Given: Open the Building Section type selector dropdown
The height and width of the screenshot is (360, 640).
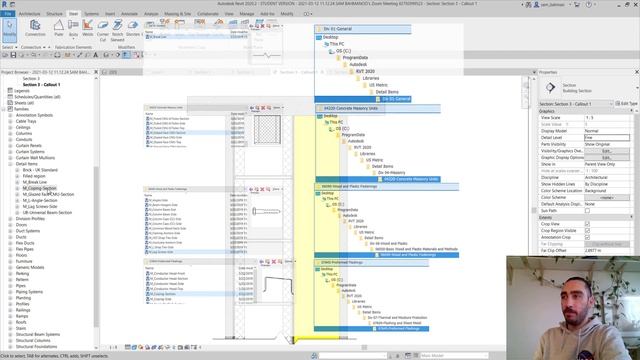Looking at the screenshot, I should point(637,87).
